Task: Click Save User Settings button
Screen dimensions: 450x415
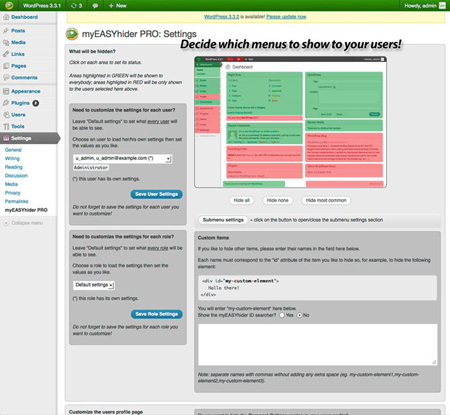Action: click(x=156, y=194)
